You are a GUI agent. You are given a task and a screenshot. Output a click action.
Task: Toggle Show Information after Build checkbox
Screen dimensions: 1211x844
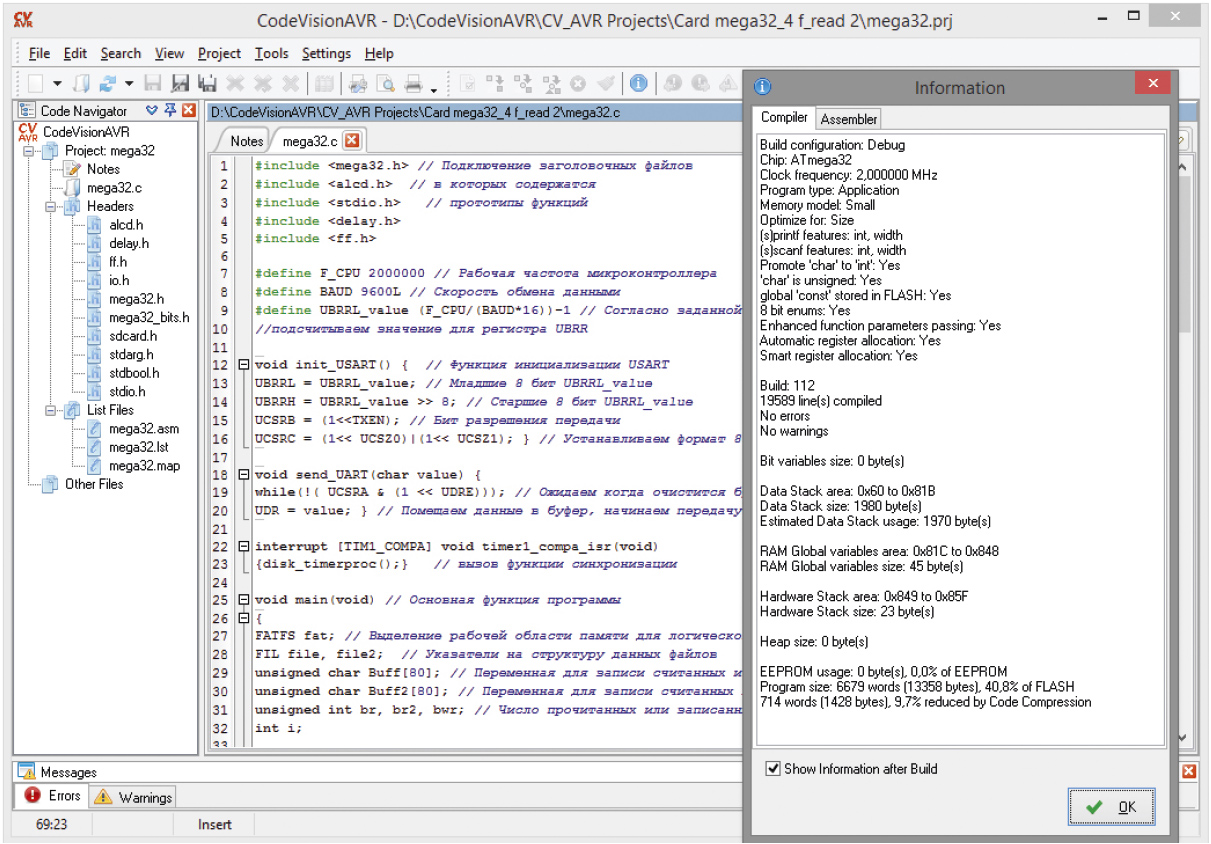click(772, 768)
